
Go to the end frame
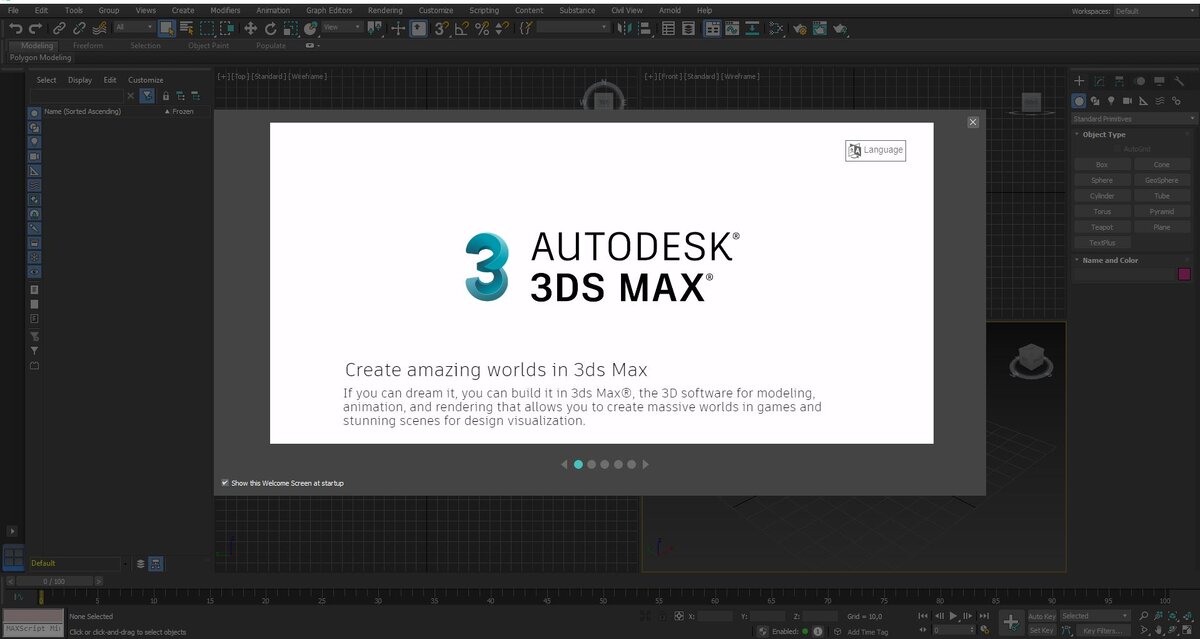click(984, 616)
